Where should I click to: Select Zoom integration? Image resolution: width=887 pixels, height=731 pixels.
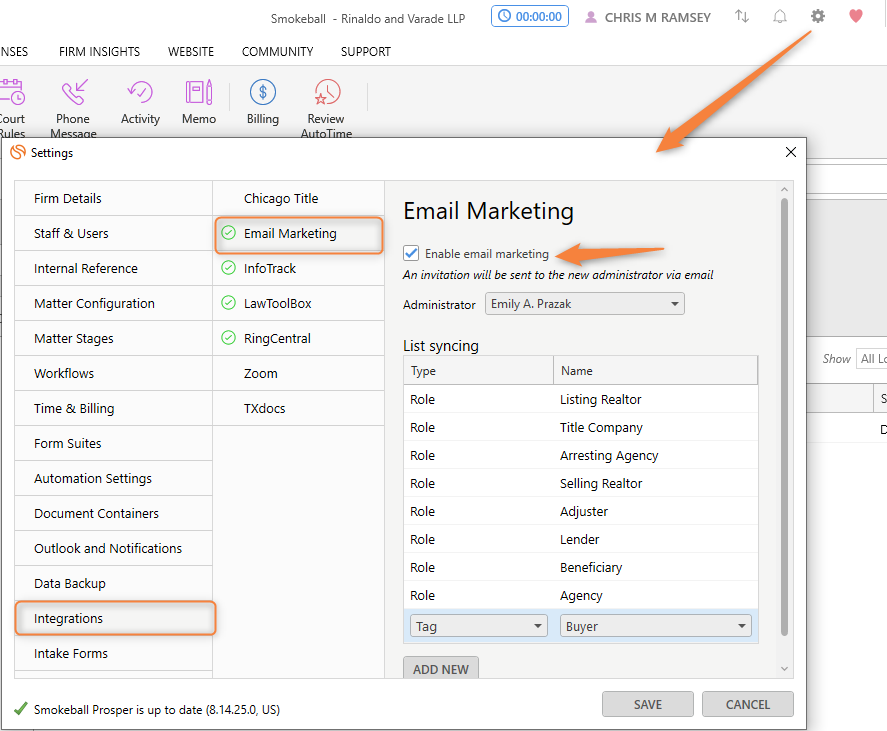[x=299, y=374]
